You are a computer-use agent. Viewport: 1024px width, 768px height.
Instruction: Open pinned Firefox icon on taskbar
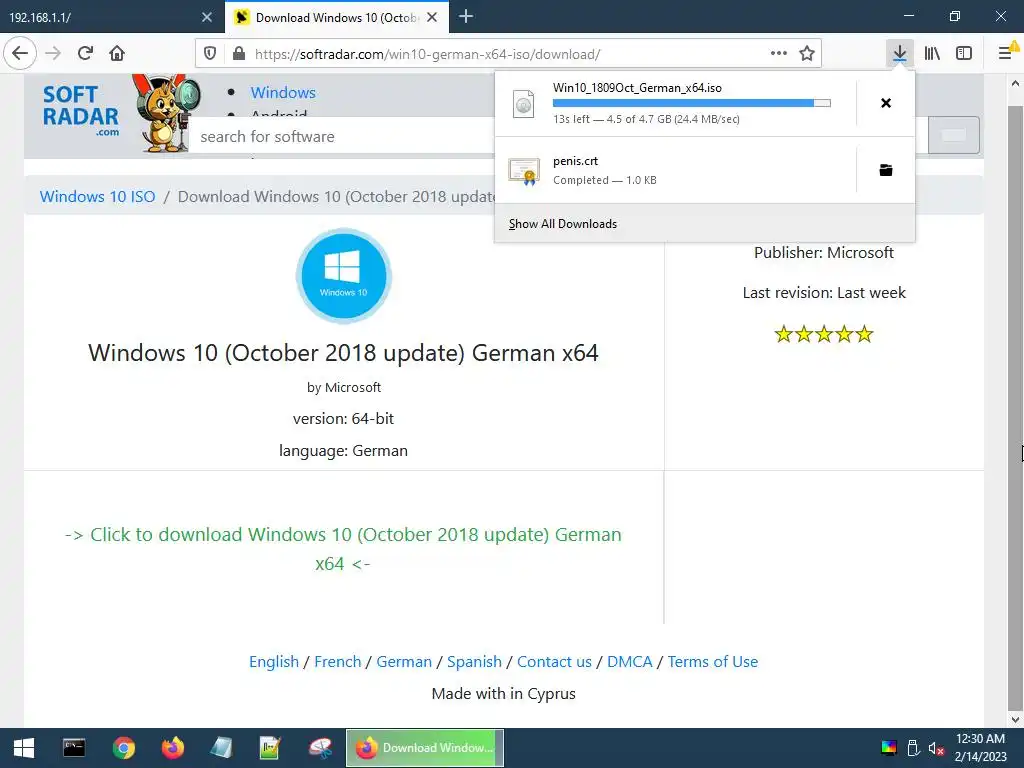click(172, 748)
